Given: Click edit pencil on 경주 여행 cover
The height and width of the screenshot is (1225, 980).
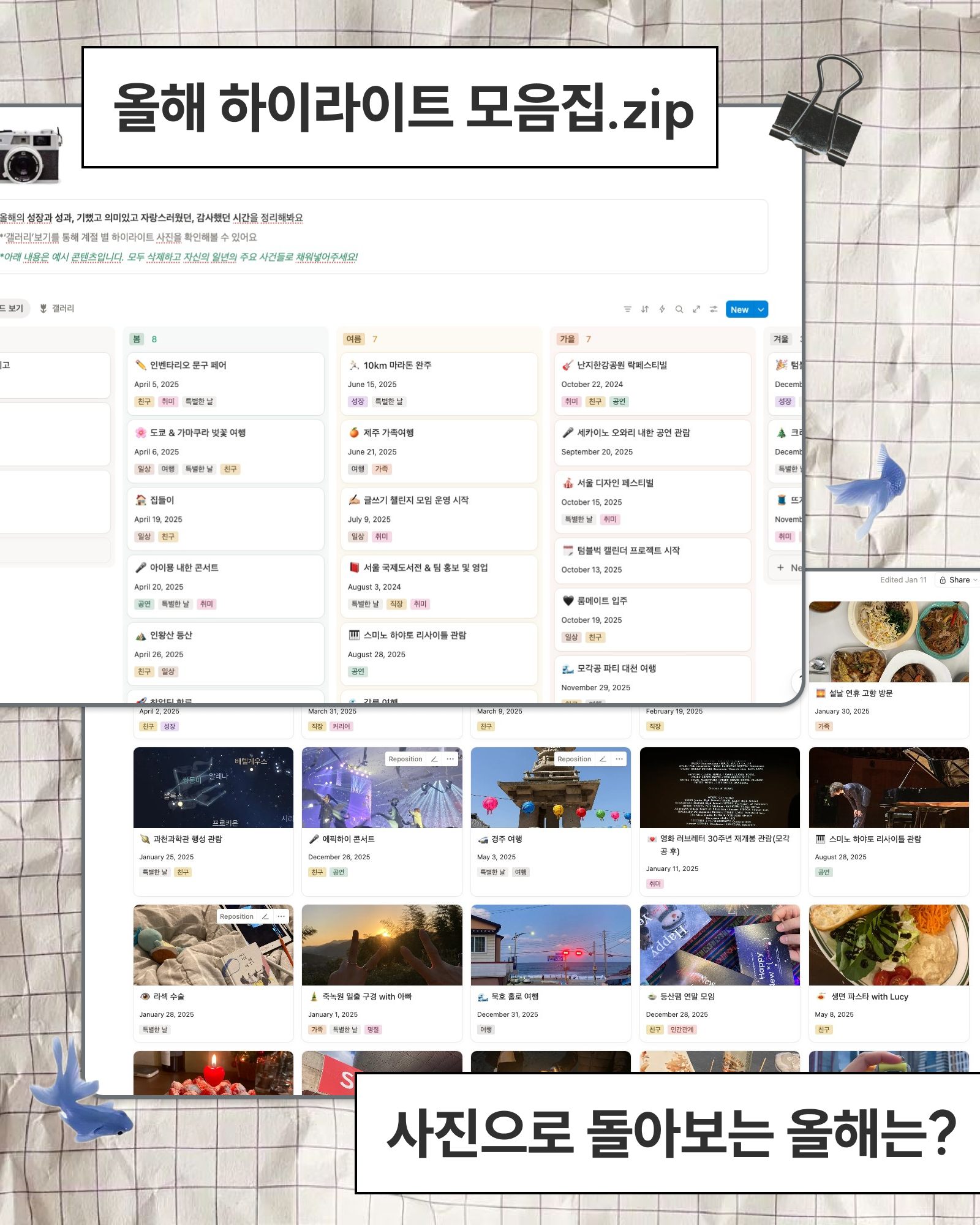Looking at the screenshot, I should click(x=603, y=759).
